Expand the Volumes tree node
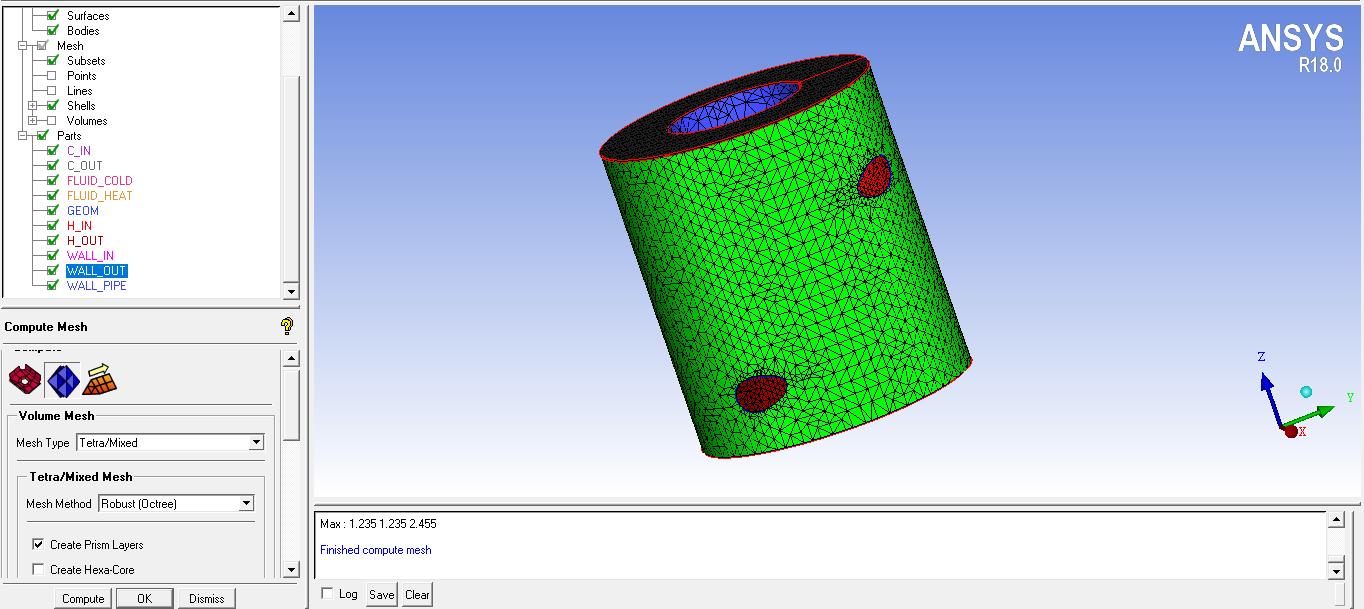This screenshot has width=1364, height=609. [33, 120]
